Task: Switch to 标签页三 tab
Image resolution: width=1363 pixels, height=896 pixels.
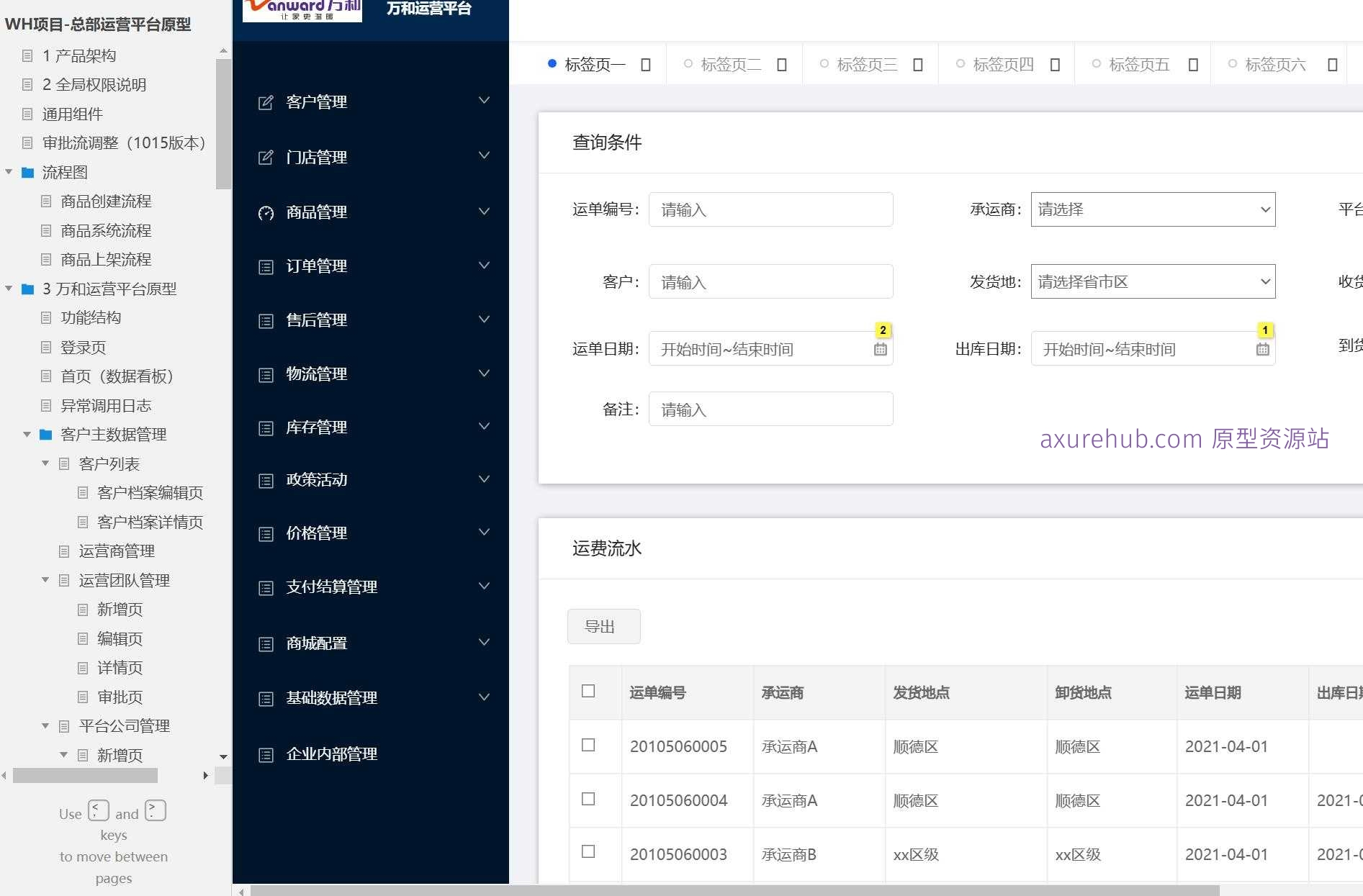Action: point(866,65)
